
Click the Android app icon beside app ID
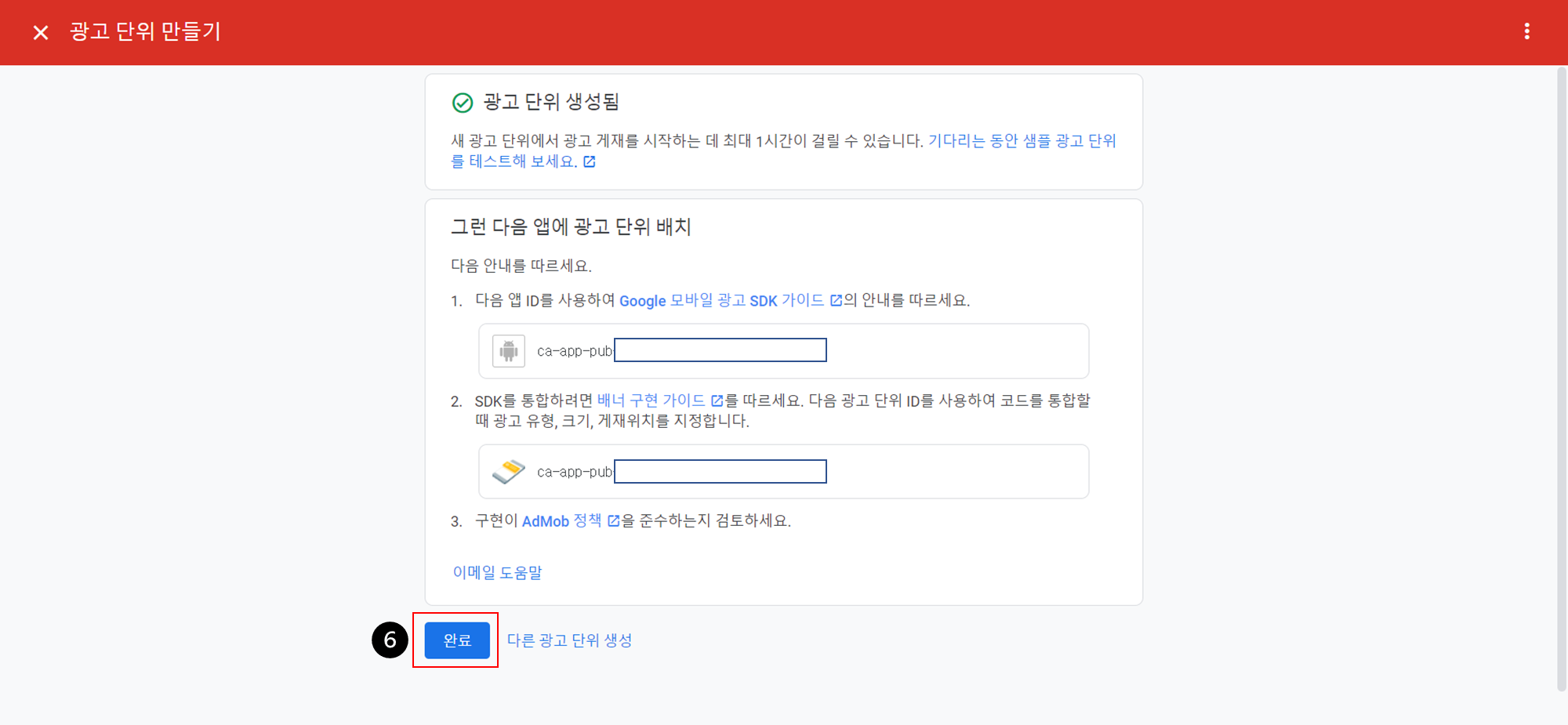(x=509, y=351)
